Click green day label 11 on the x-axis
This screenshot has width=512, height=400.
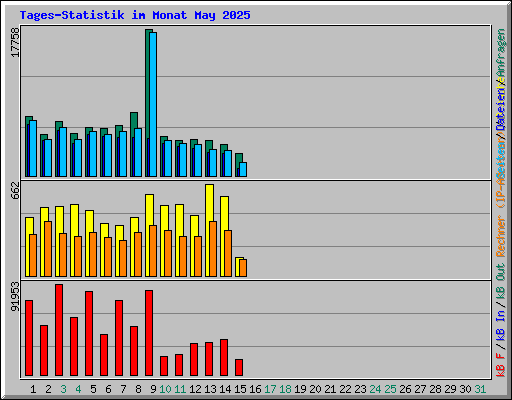click(180, 389)
